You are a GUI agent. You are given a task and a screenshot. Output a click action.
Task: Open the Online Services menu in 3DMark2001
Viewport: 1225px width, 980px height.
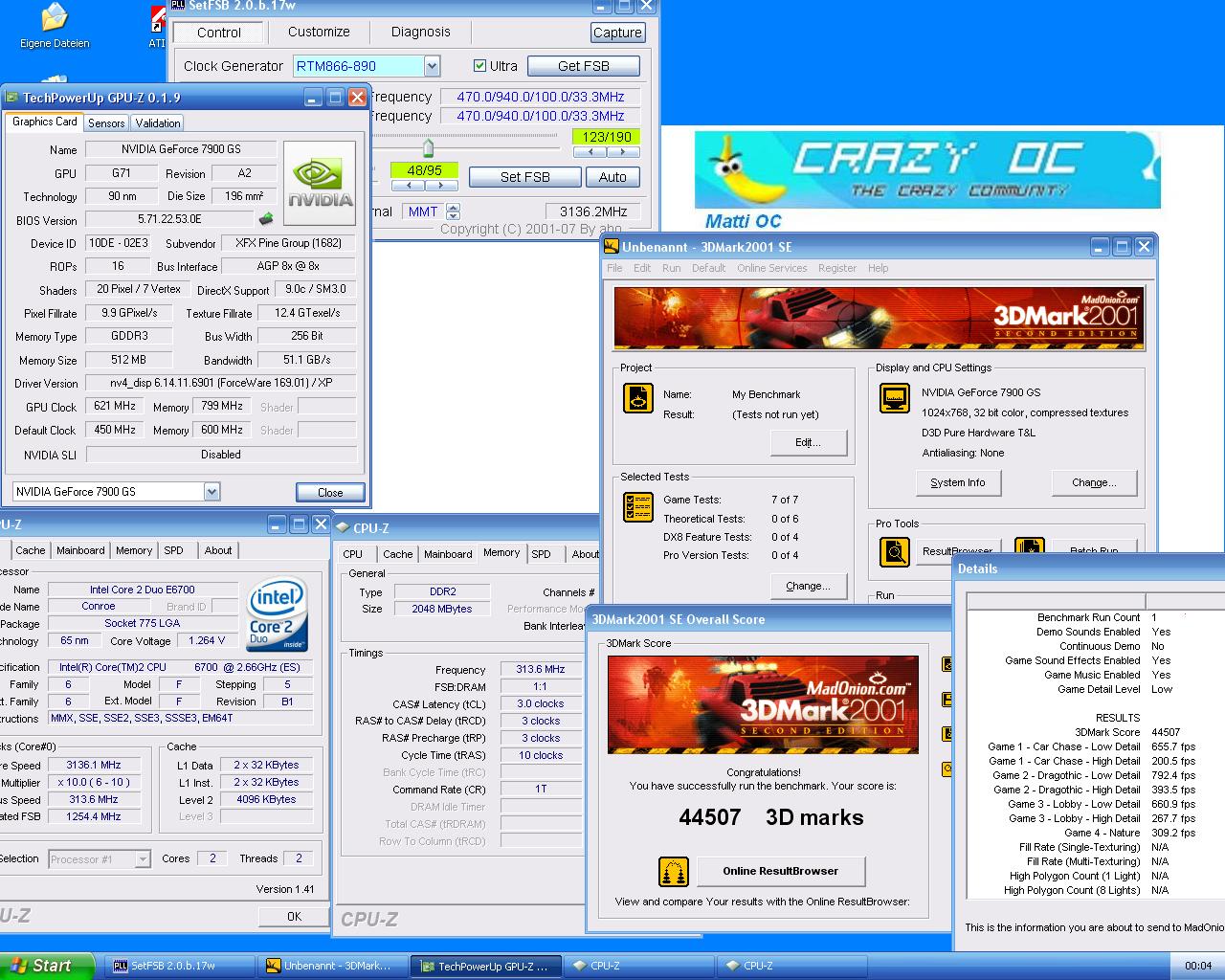pos(771,268)
